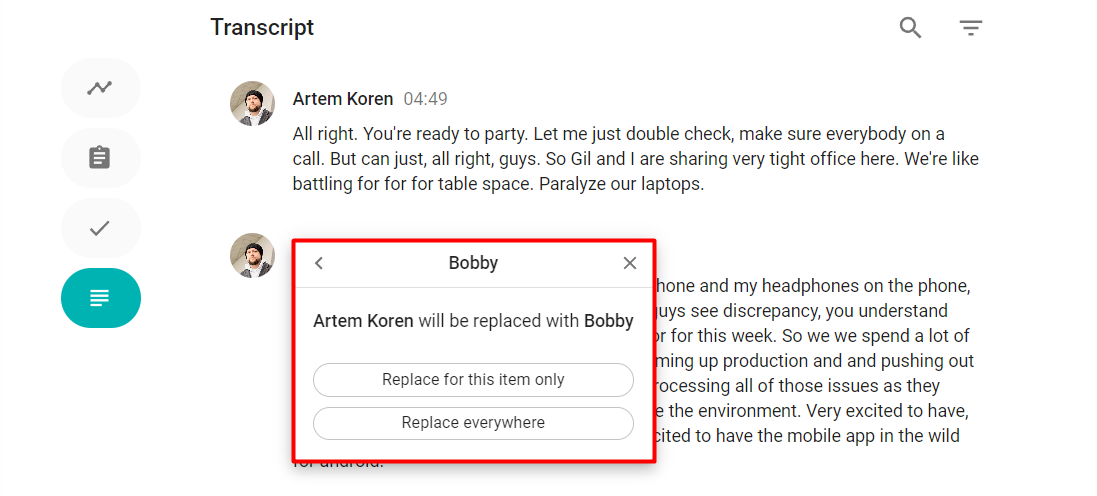Open the analytics trend sidebar icon
This screenshot has width=1097, height=496.
[100, 88]
